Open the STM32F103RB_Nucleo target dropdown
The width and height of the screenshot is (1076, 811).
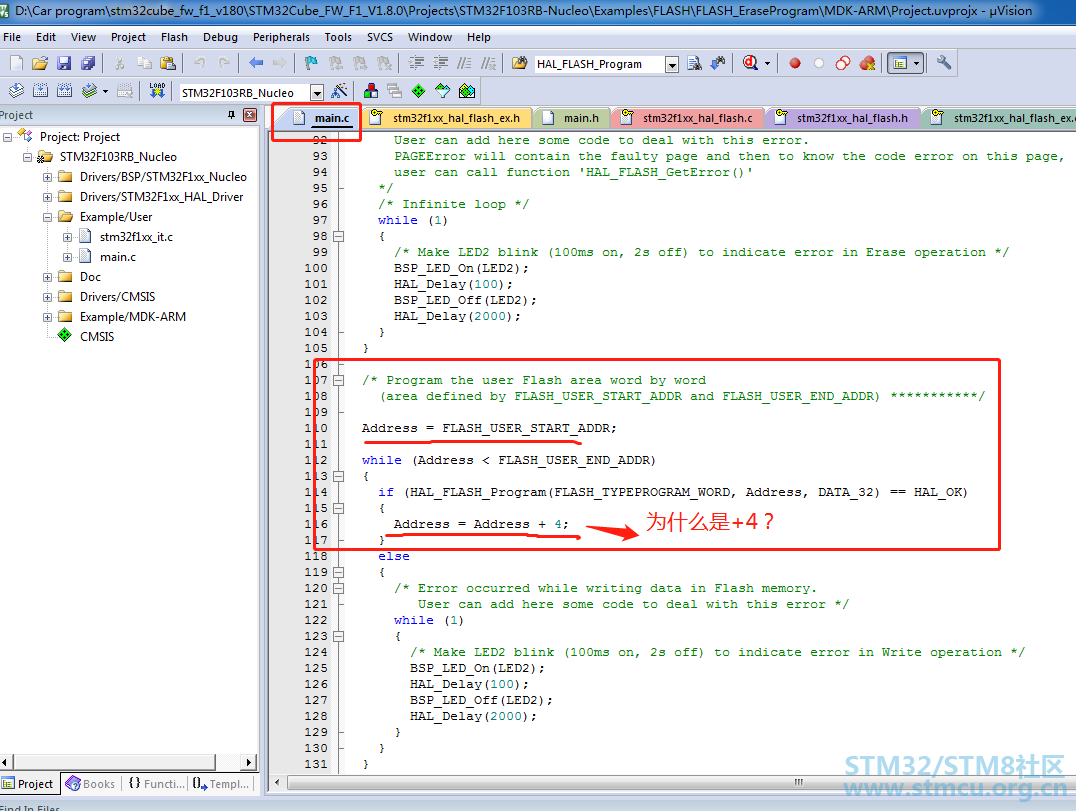point(316,93)
